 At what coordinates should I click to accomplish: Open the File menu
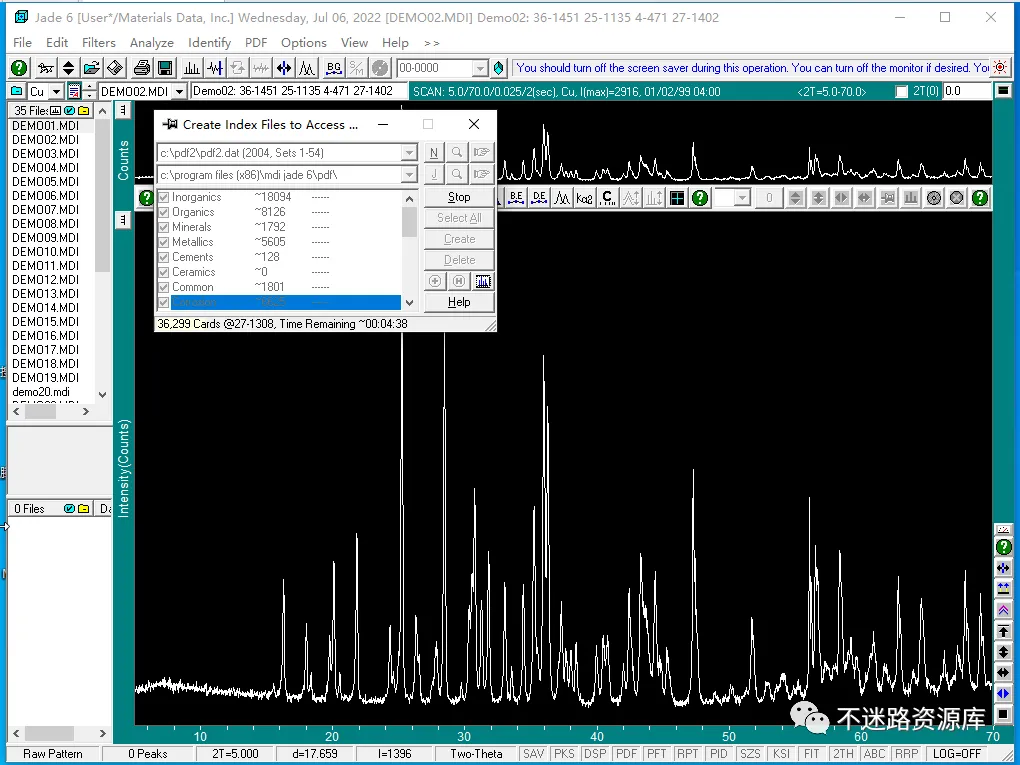click(22, 42)
